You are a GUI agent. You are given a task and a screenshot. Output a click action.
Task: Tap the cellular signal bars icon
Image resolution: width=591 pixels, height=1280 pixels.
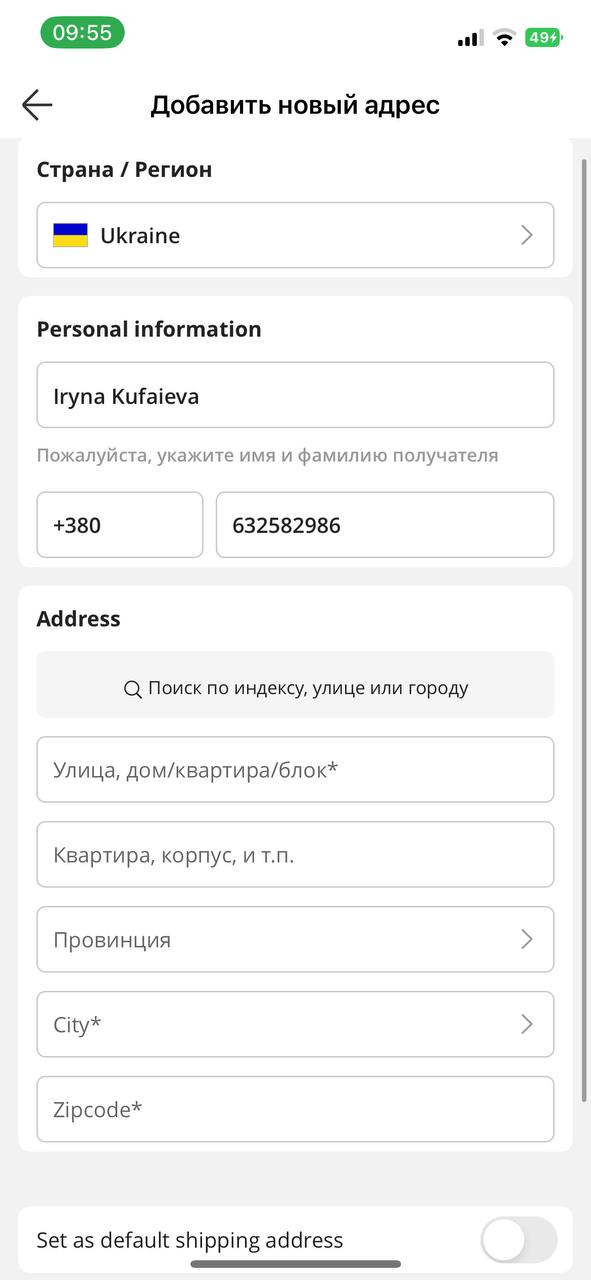click(x=469, y=39)
